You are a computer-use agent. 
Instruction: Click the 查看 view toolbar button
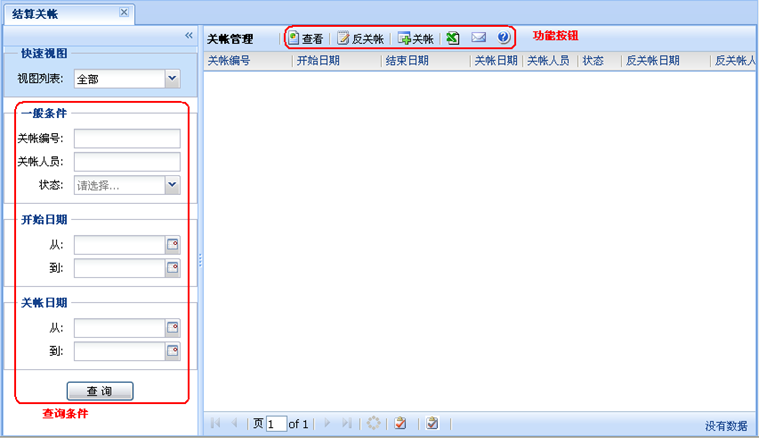(305, 38)
